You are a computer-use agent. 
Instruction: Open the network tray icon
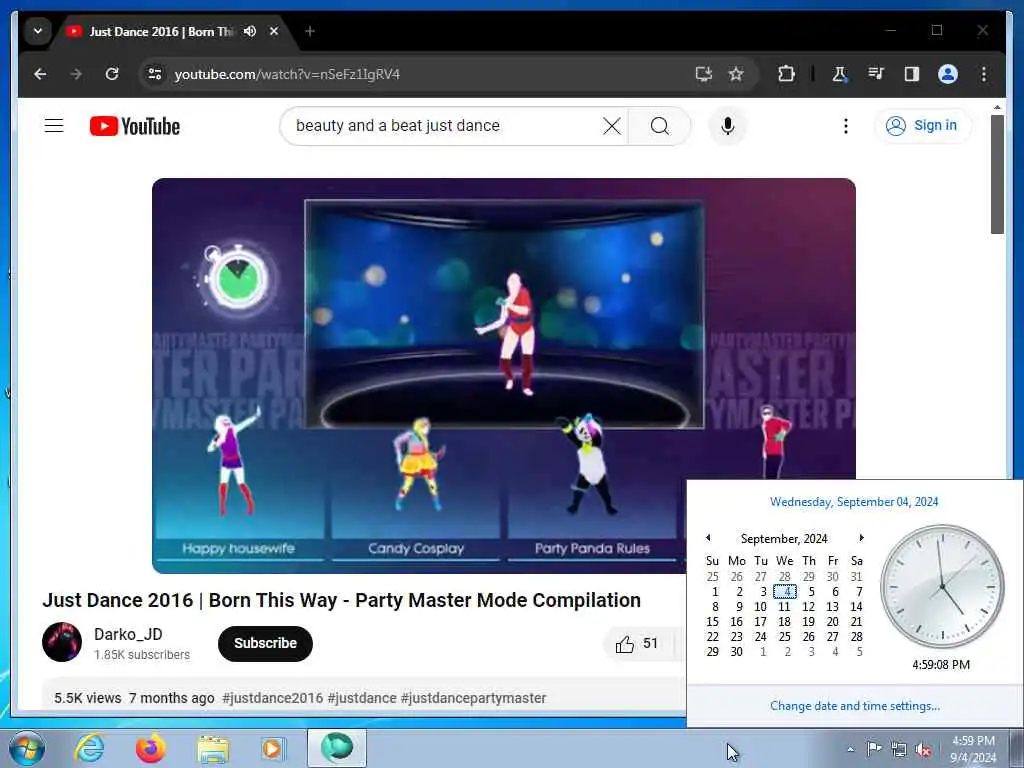pyautogui.click(x=899, y=750)
